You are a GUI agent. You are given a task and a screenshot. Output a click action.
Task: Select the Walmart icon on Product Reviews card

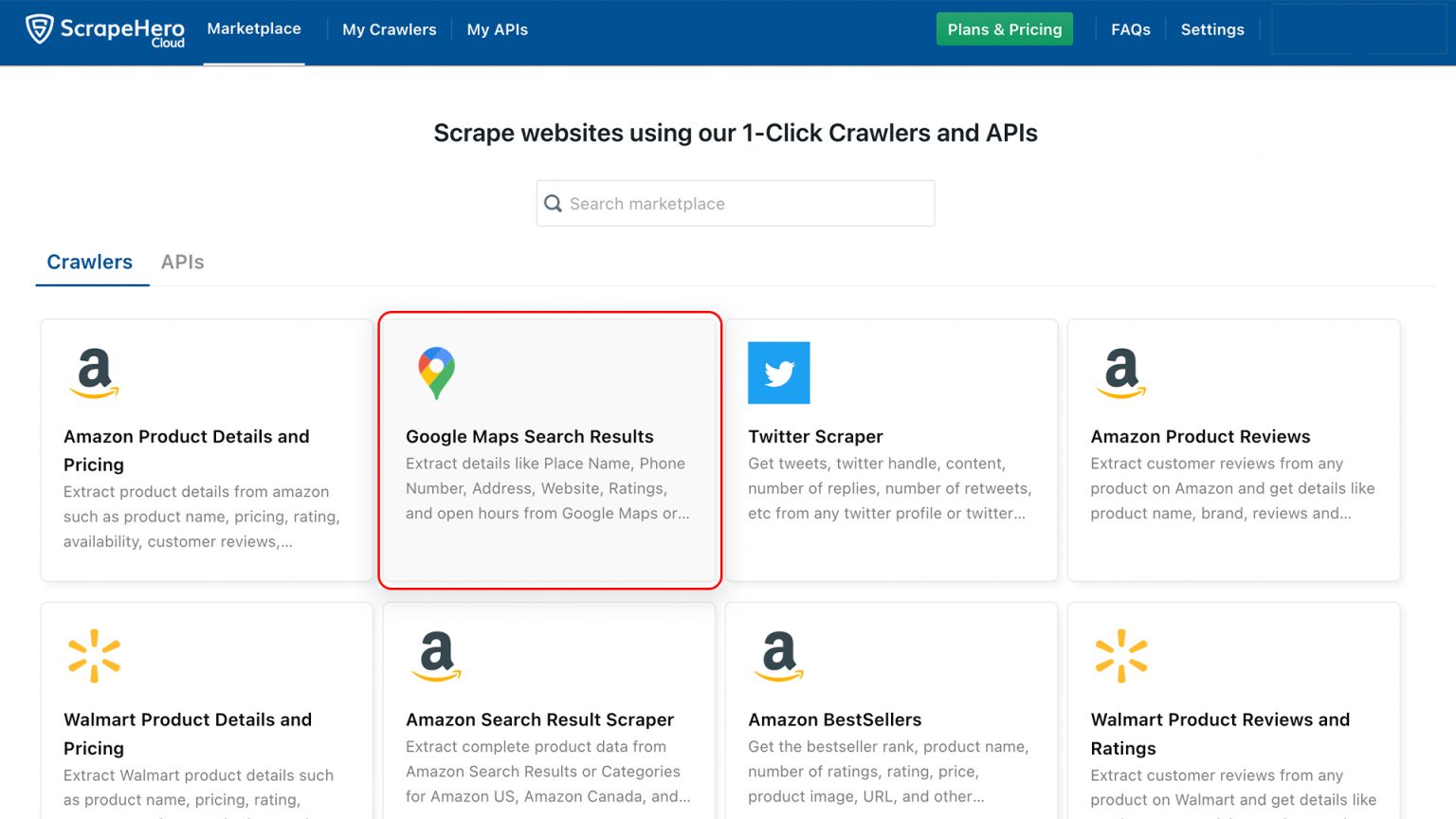coord(1121,655)
